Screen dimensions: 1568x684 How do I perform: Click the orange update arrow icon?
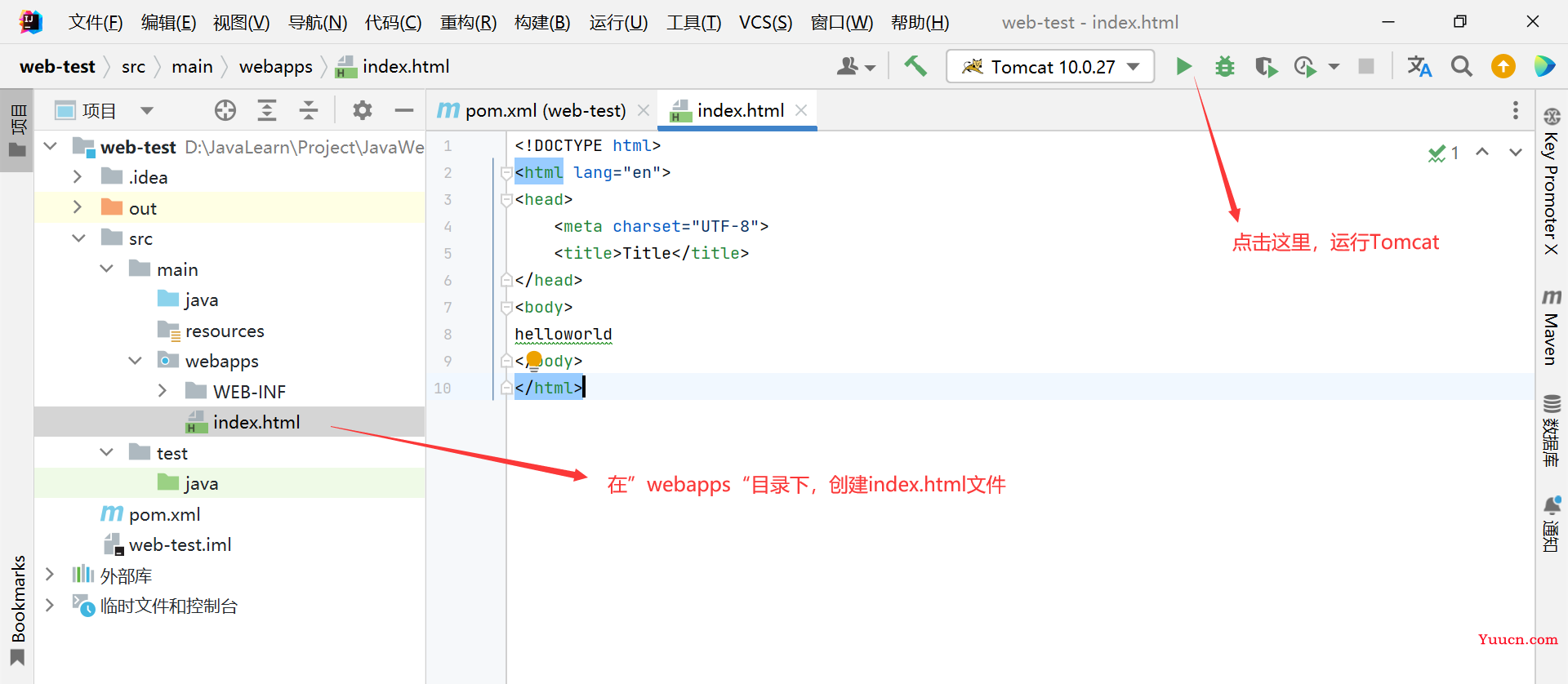[x=1503, y=66]
